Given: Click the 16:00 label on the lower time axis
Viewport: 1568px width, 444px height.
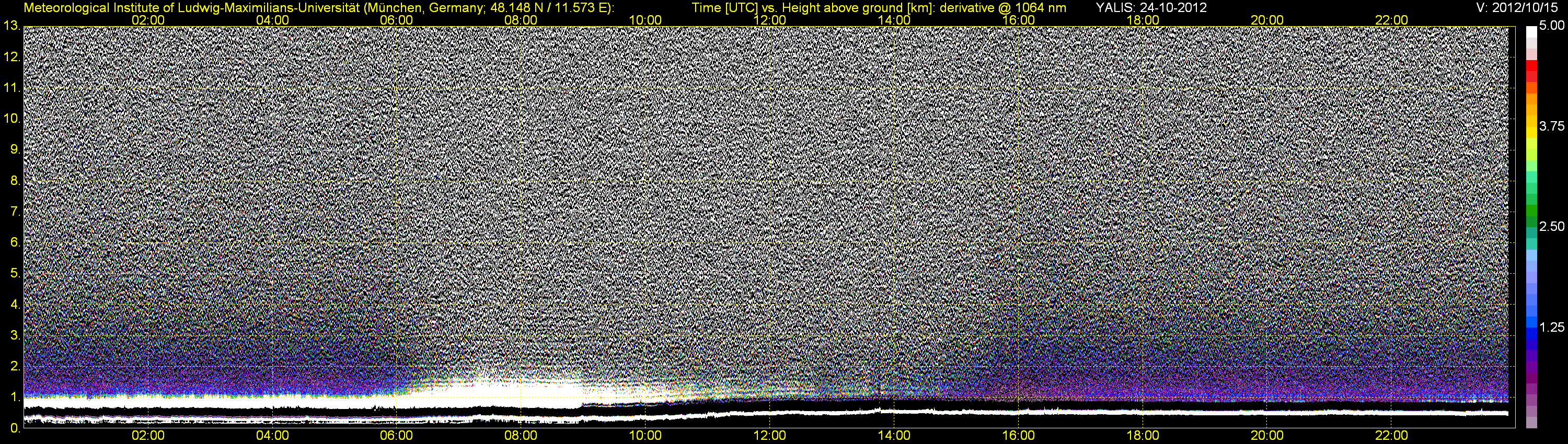Looking at the screenshot, I should click(x=1018, y=436).
